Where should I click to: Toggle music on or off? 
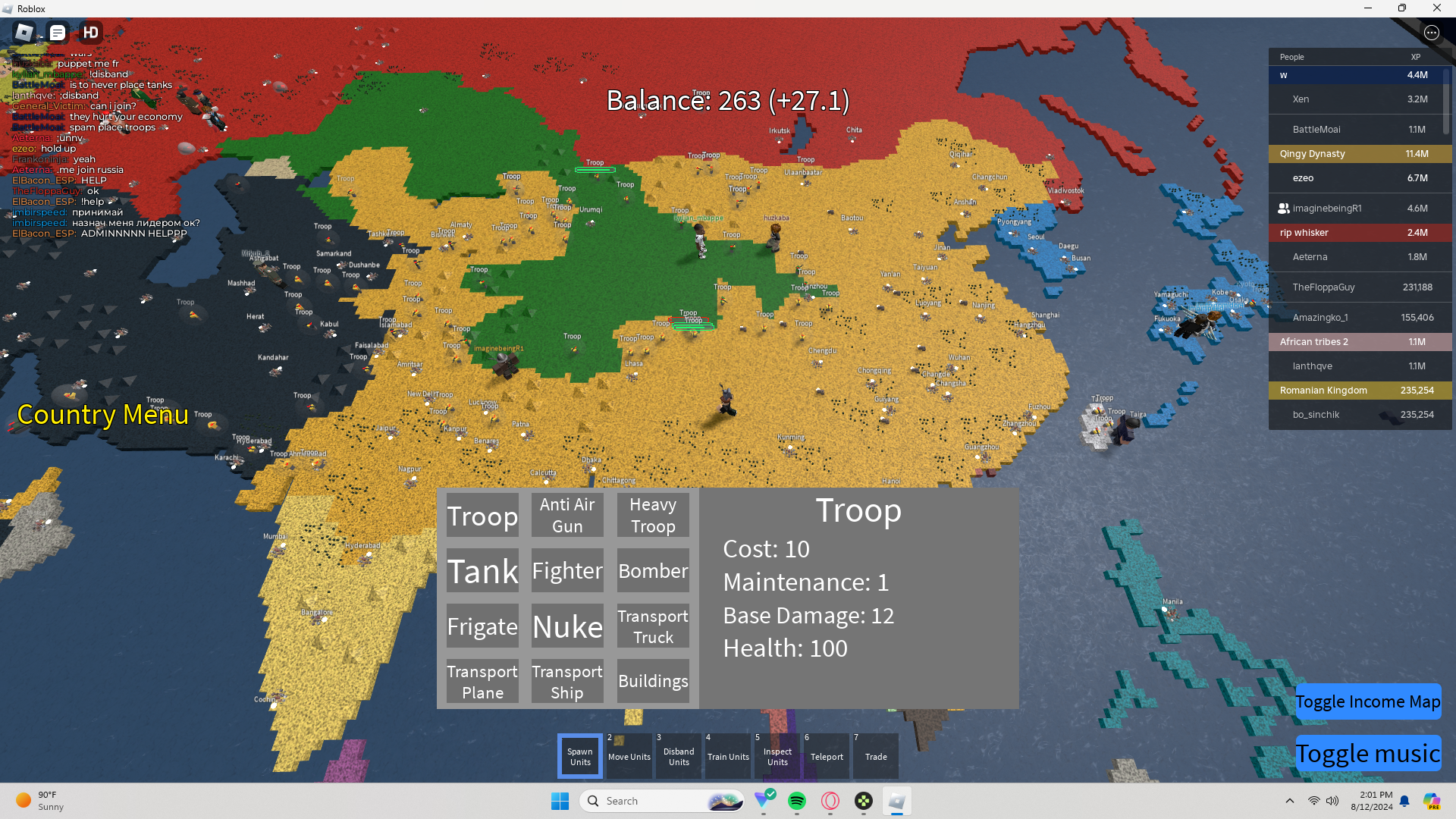click(x=1367, y=753)
